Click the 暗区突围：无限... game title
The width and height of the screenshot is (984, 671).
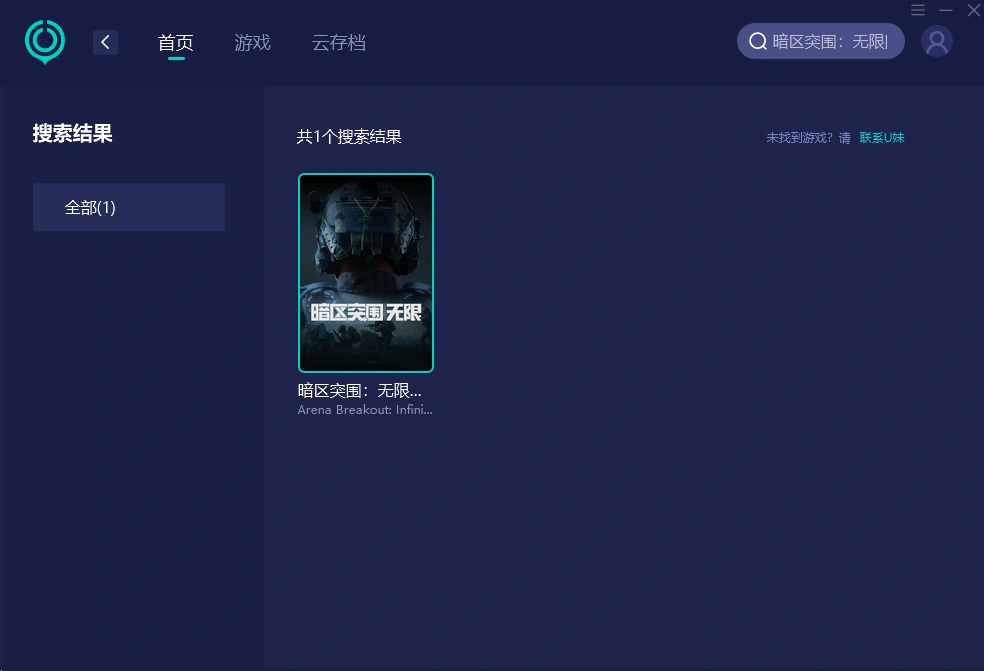coord(360,390)
